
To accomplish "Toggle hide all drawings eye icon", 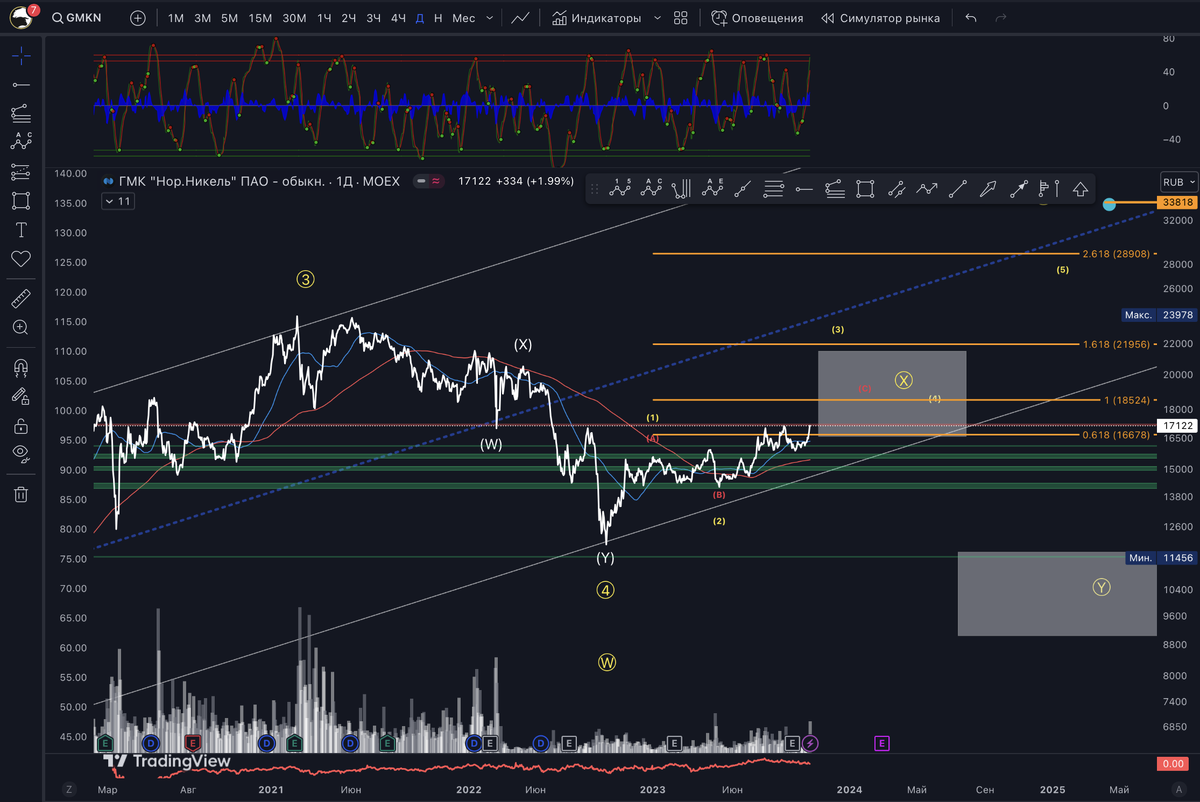I will pos(21,453).
